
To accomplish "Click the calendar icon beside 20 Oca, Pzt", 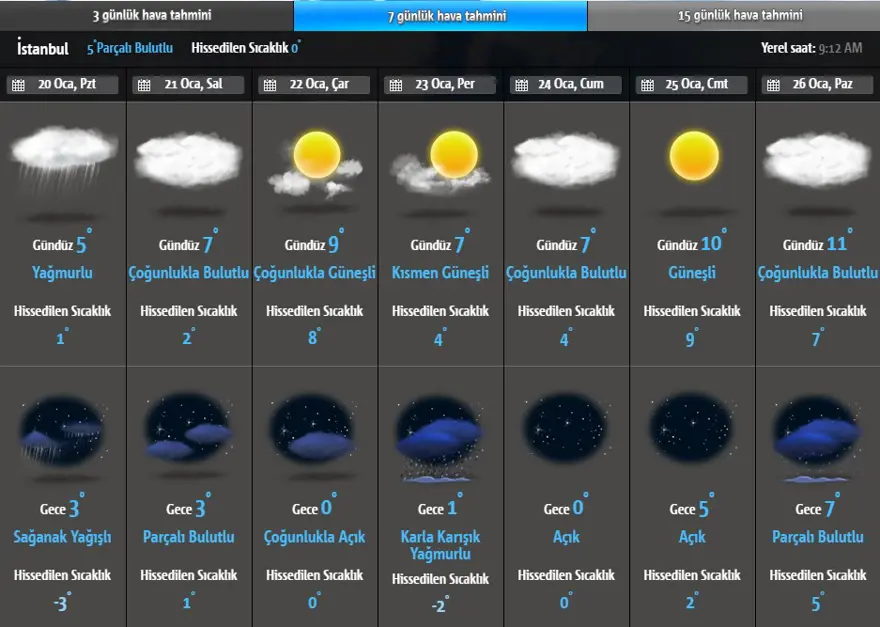I will pos(18,86).
